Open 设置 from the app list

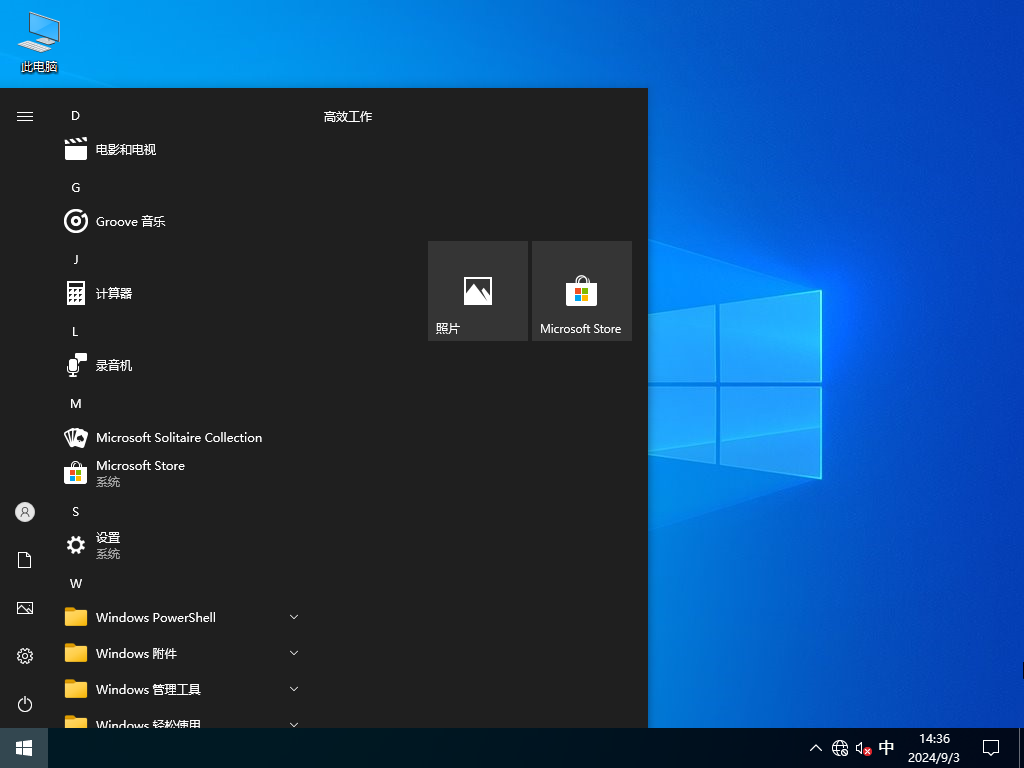[x=108, y=545]
